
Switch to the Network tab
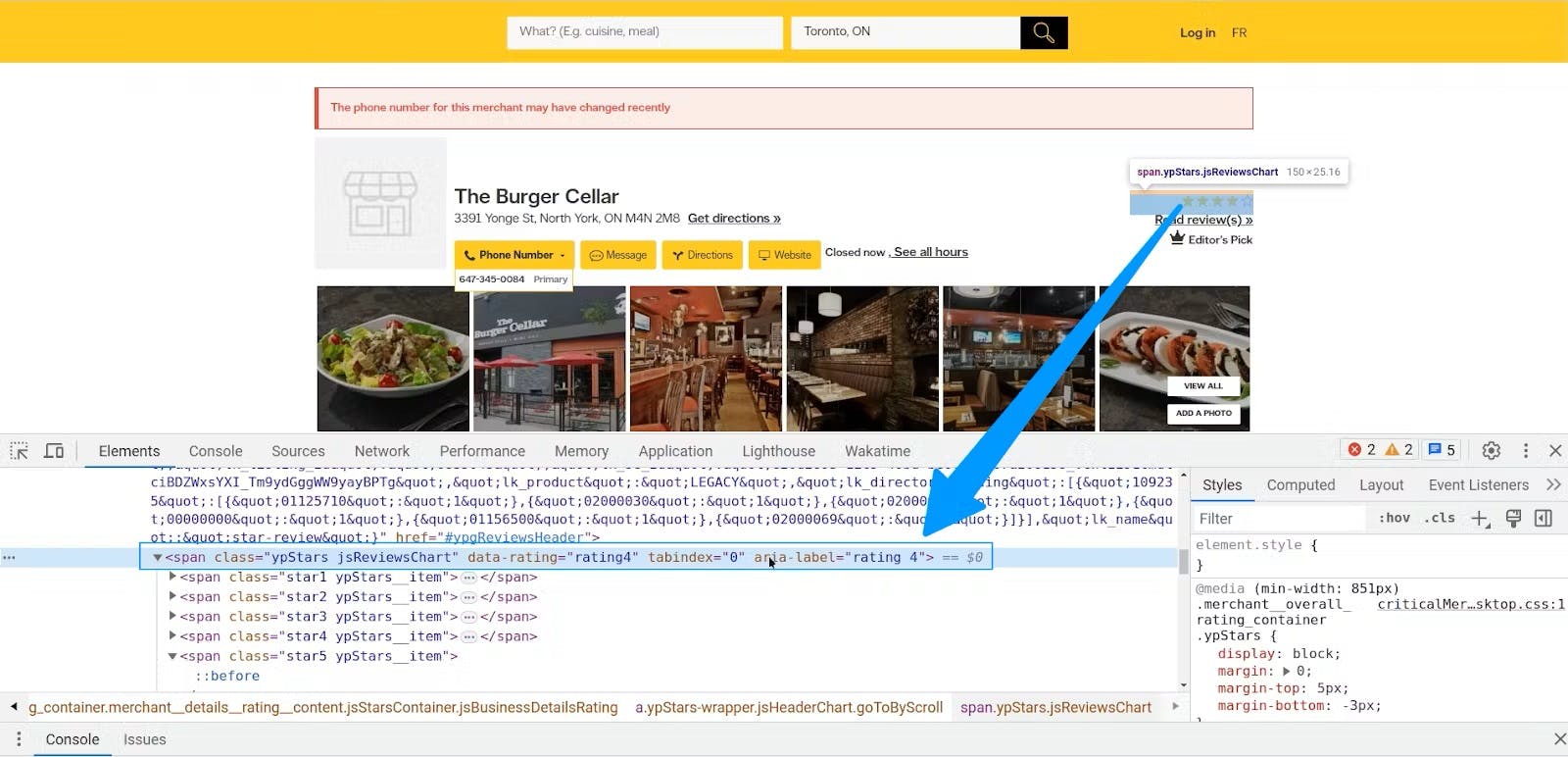(382, 451)
